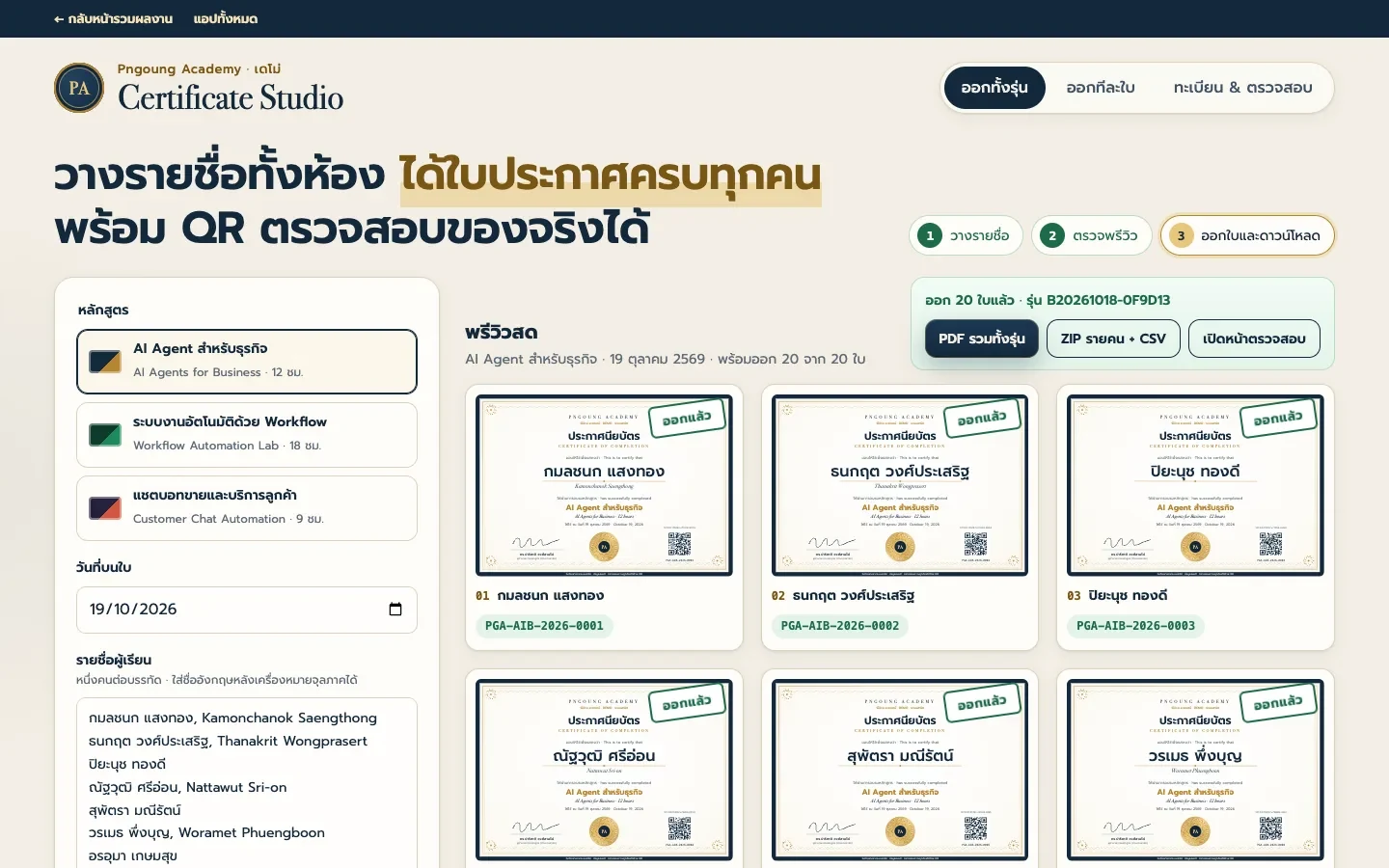Click name line วรเมธ พึ่งบุญ, Woramet Phuengboon
Screen dimensions: 1389x868
click(x=206, y=832)
